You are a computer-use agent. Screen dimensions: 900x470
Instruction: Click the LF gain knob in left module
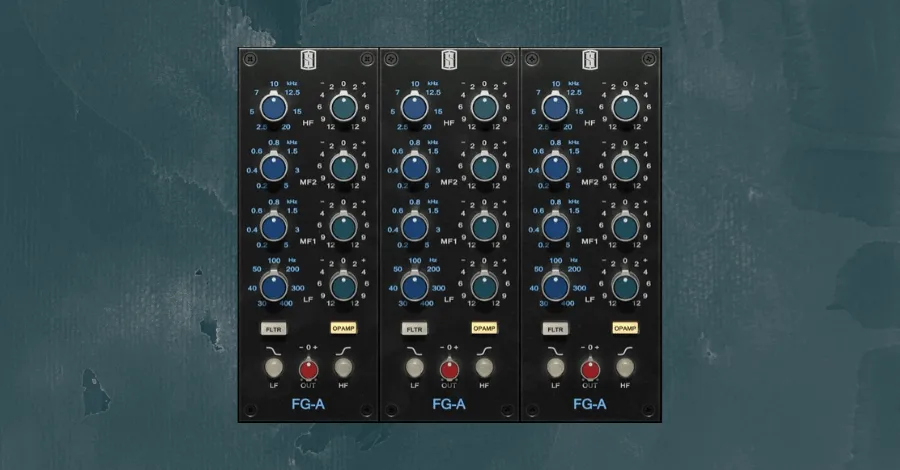[x=343, y=286]
